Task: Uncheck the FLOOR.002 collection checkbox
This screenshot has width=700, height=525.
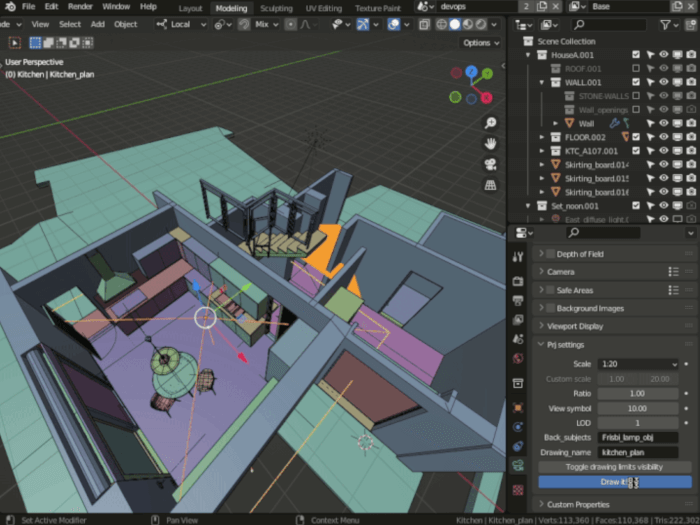Action: (636, 137)
